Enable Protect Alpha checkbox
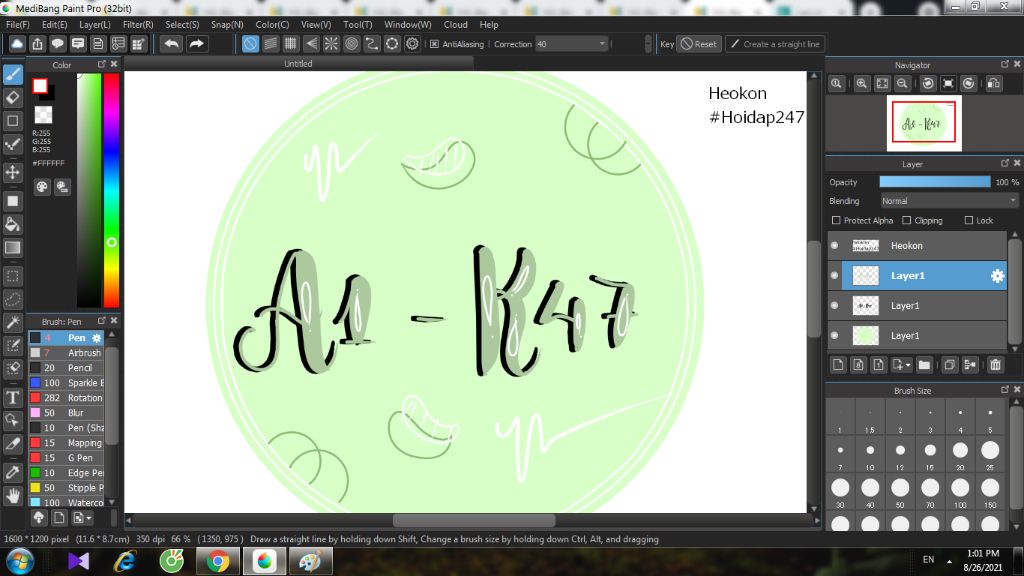Viewport: 1024px width, 576px height. coord(836,220)
